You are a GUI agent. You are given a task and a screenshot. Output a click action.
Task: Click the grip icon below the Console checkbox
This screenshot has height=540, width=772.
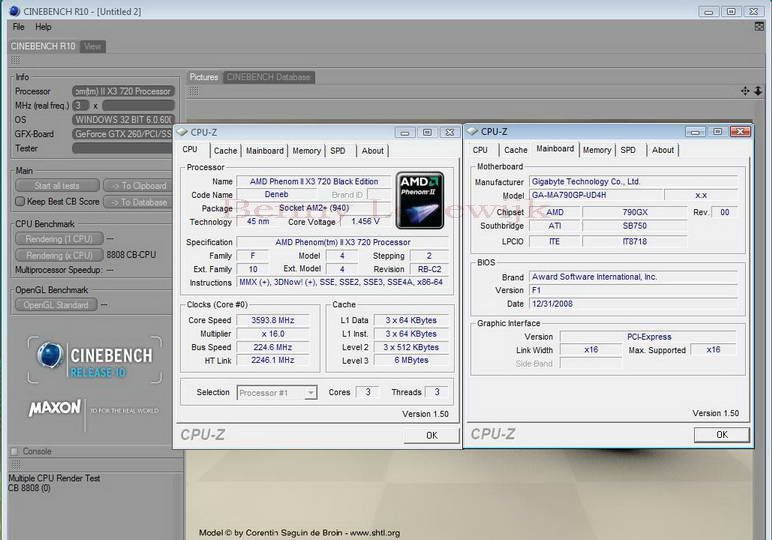[x=16, y=464]
